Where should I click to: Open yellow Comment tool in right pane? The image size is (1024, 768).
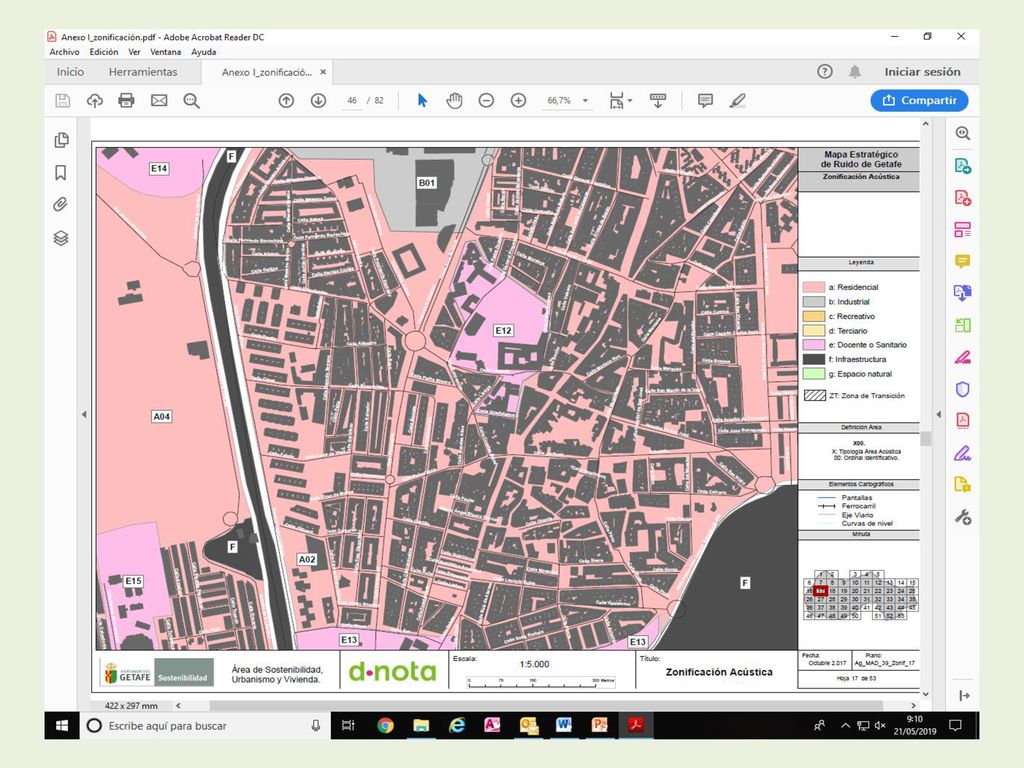coord(963,262)
